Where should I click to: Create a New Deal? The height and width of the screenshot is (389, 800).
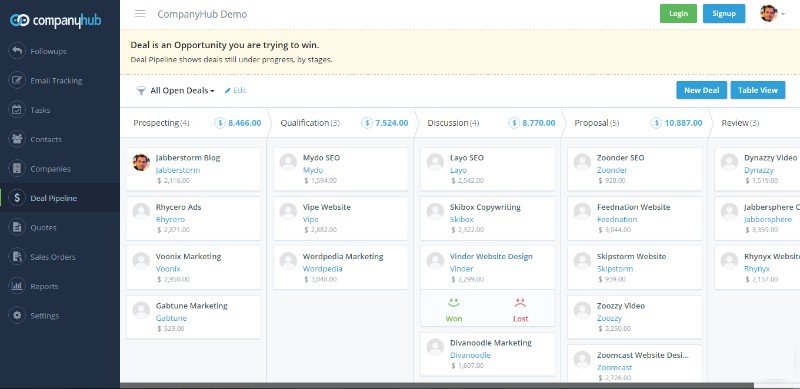point(702,90)
